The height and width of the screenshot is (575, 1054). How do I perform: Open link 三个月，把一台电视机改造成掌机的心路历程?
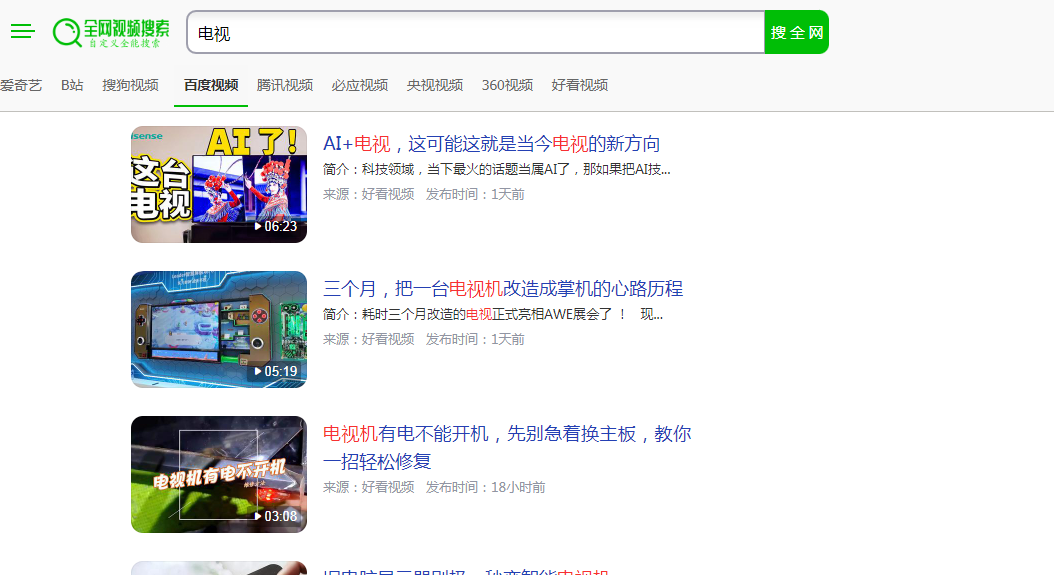[x=503, y=289]
